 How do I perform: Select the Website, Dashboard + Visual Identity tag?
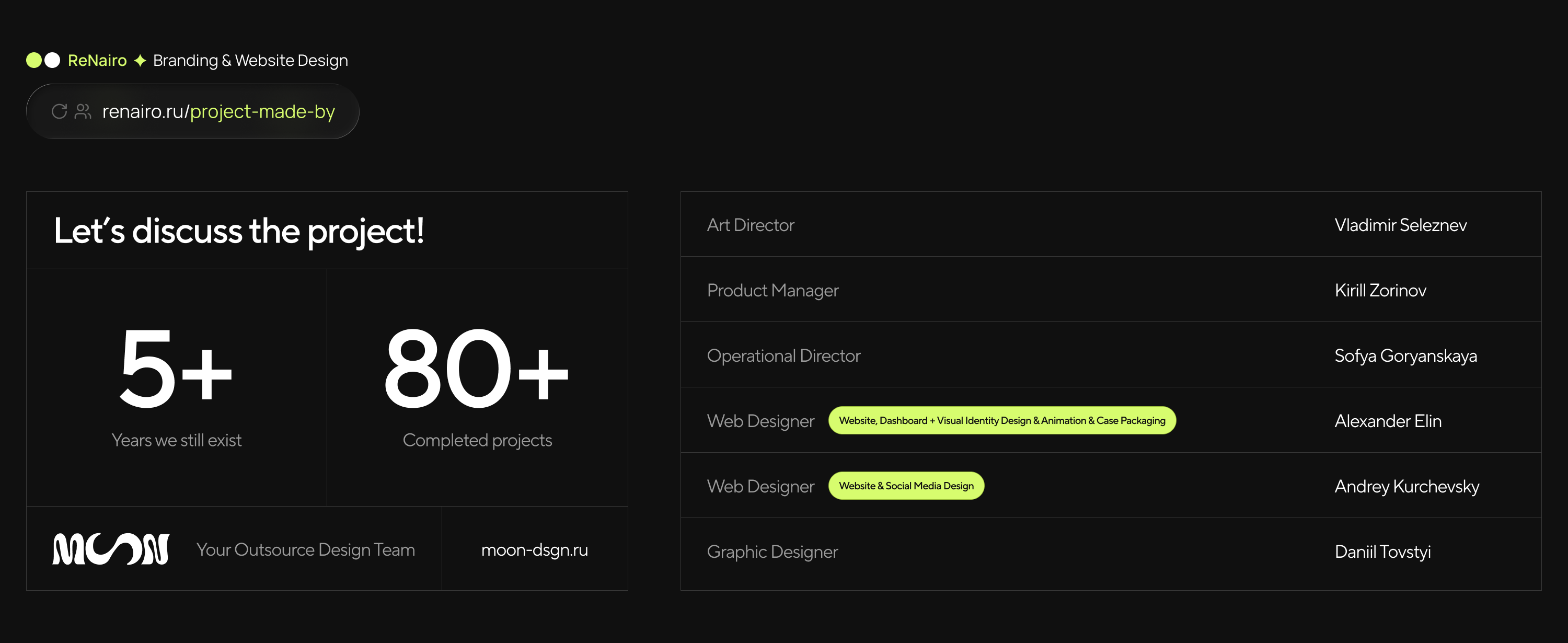coord(1001,421)
